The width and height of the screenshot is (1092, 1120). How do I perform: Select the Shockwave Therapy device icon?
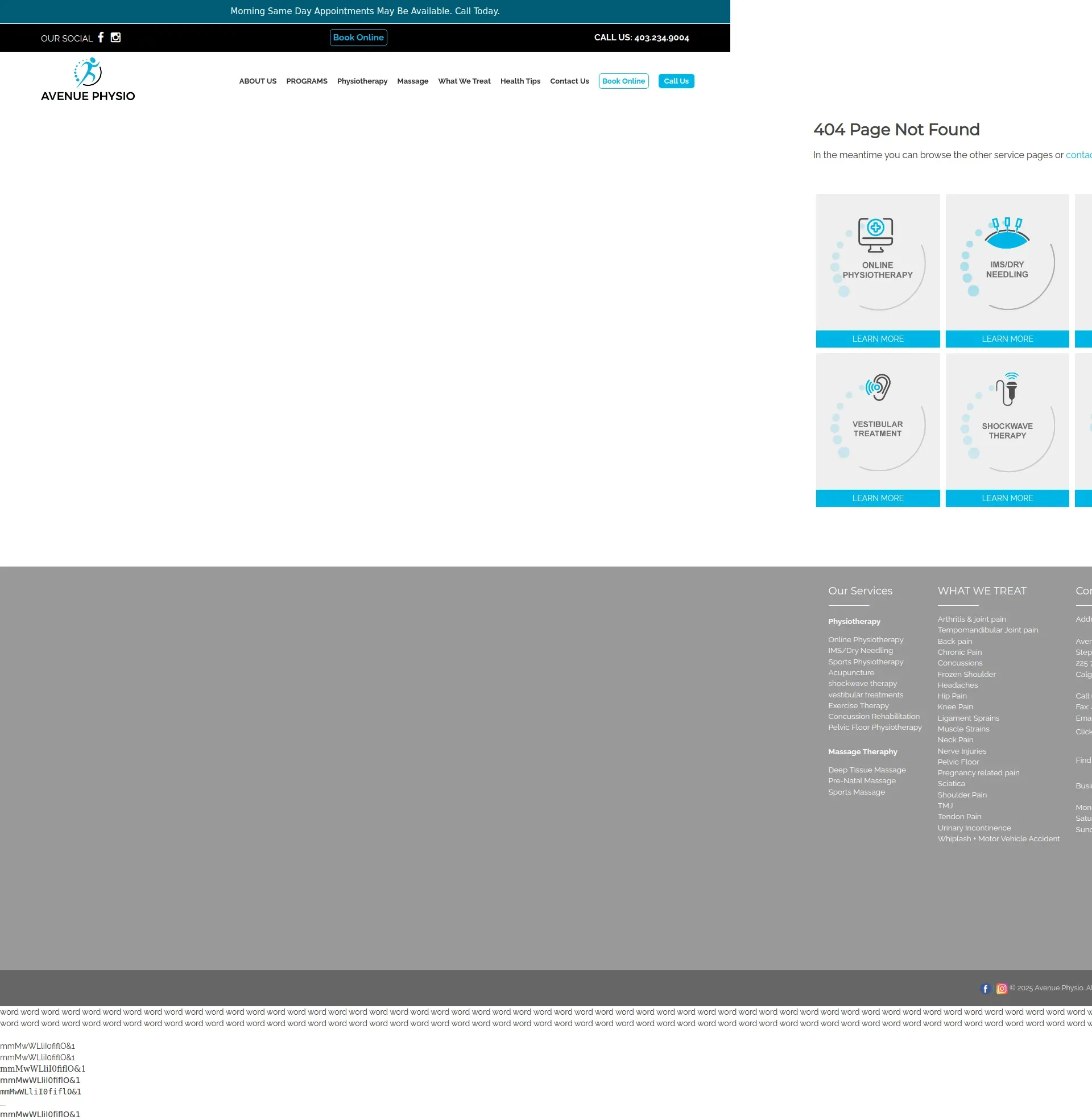(x=1010, y=390)
